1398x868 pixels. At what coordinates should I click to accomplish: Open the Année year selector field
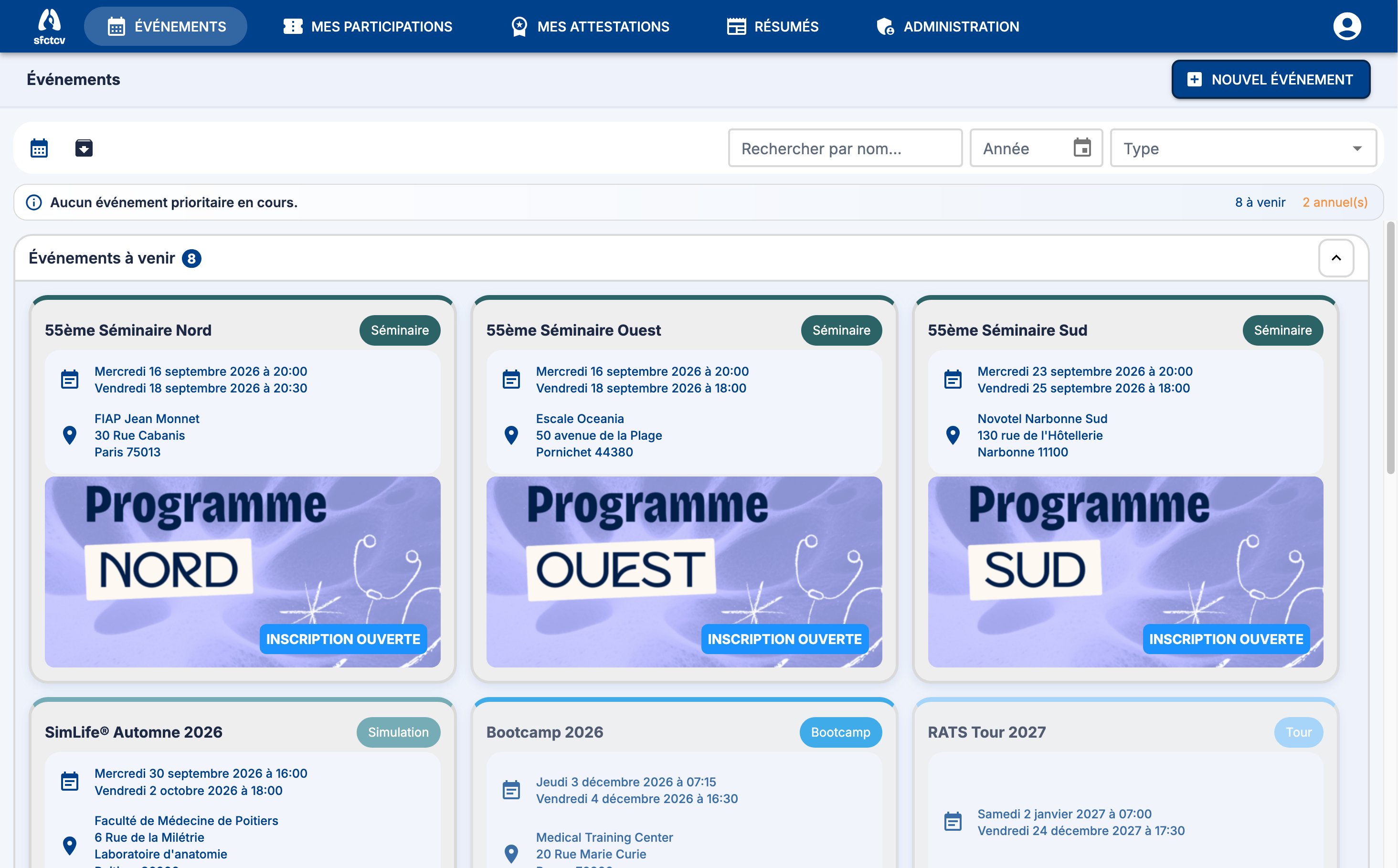point(1036,148)
